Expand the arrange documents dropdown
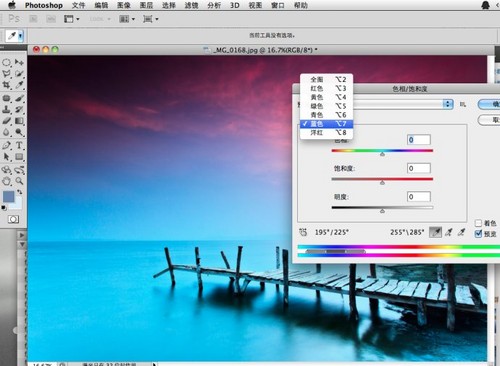This screenshot has width=500, height=366. tap(128, 19)
